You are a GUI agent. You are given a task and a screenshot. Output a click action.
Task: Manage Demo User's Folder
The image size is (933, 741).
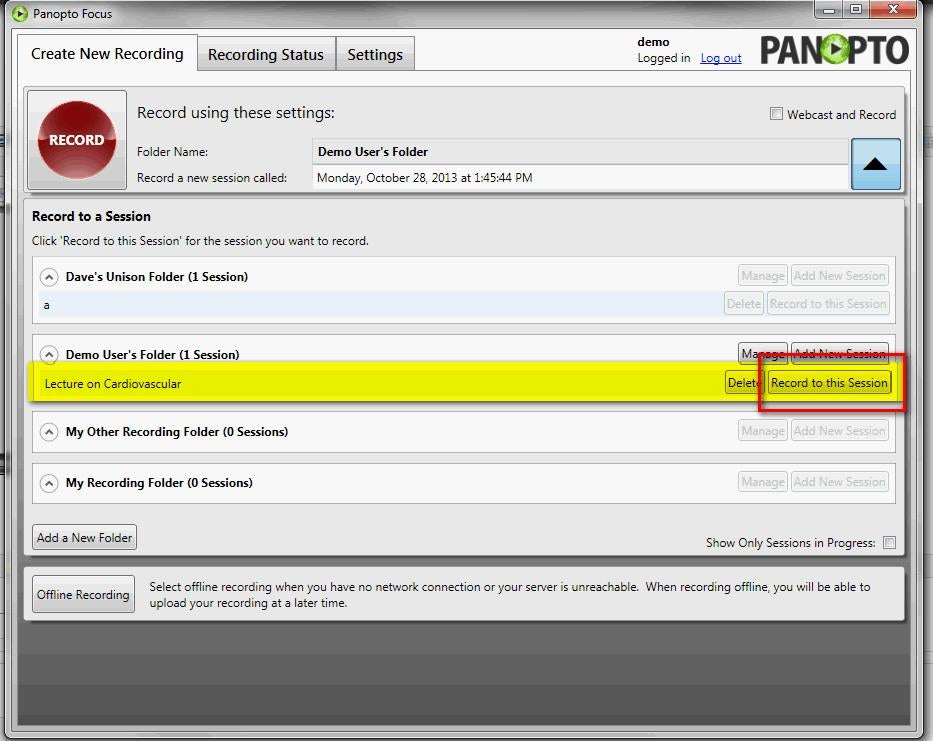(763, 354)
